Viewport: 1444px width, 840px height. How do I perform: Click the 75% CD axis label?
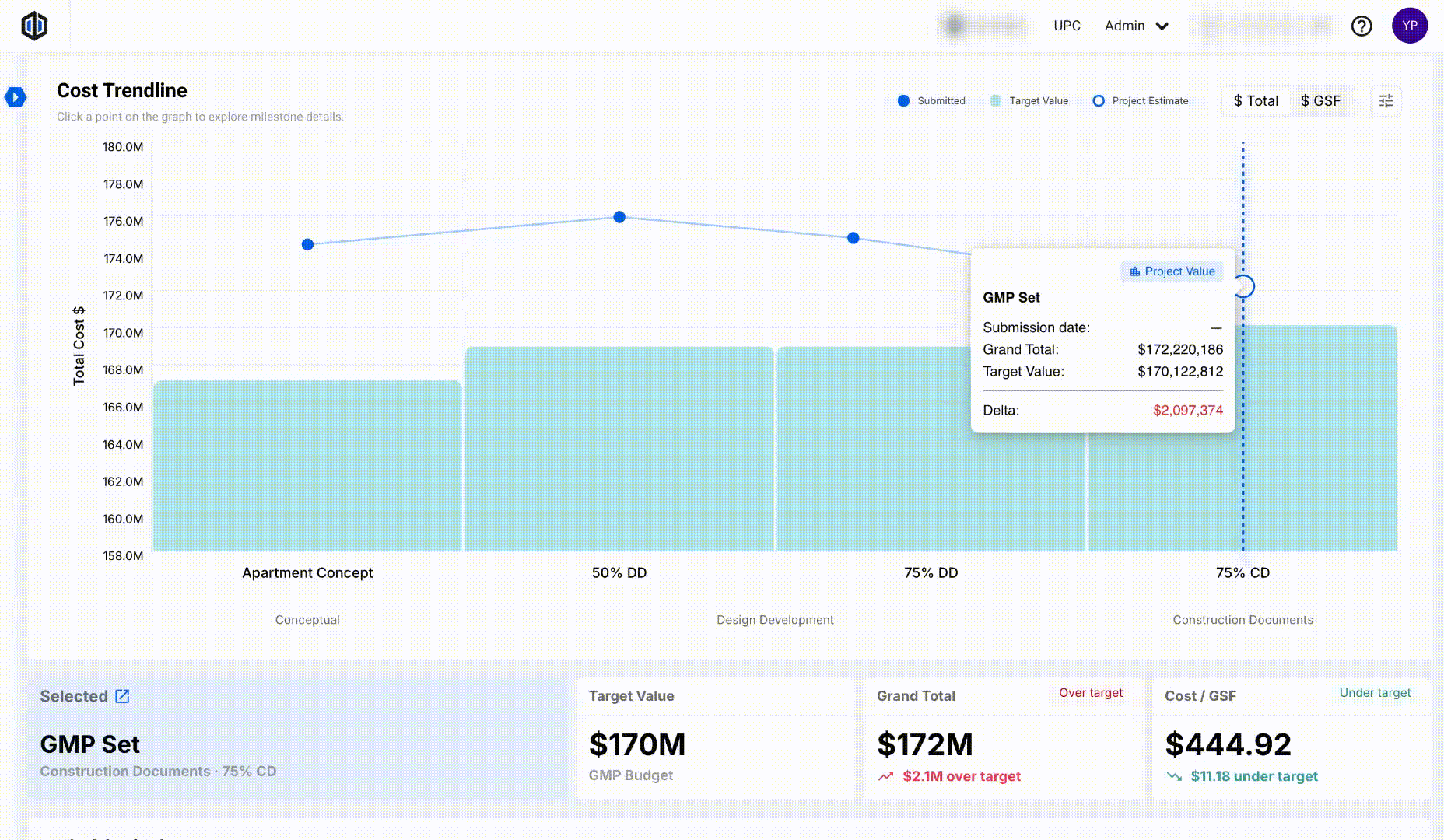(x=1242, y=573)
